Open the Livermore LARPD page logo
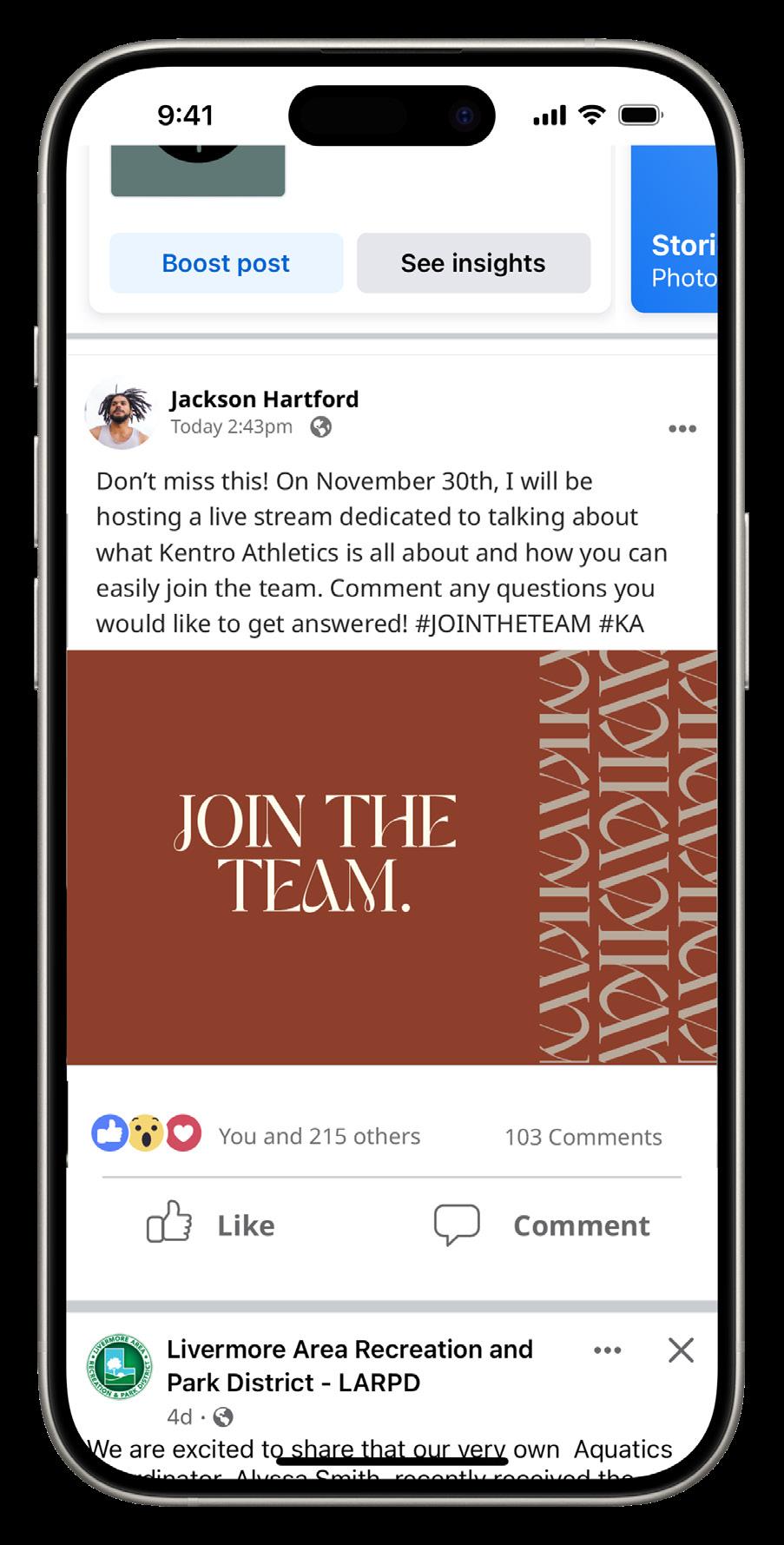 point(120,1367)
